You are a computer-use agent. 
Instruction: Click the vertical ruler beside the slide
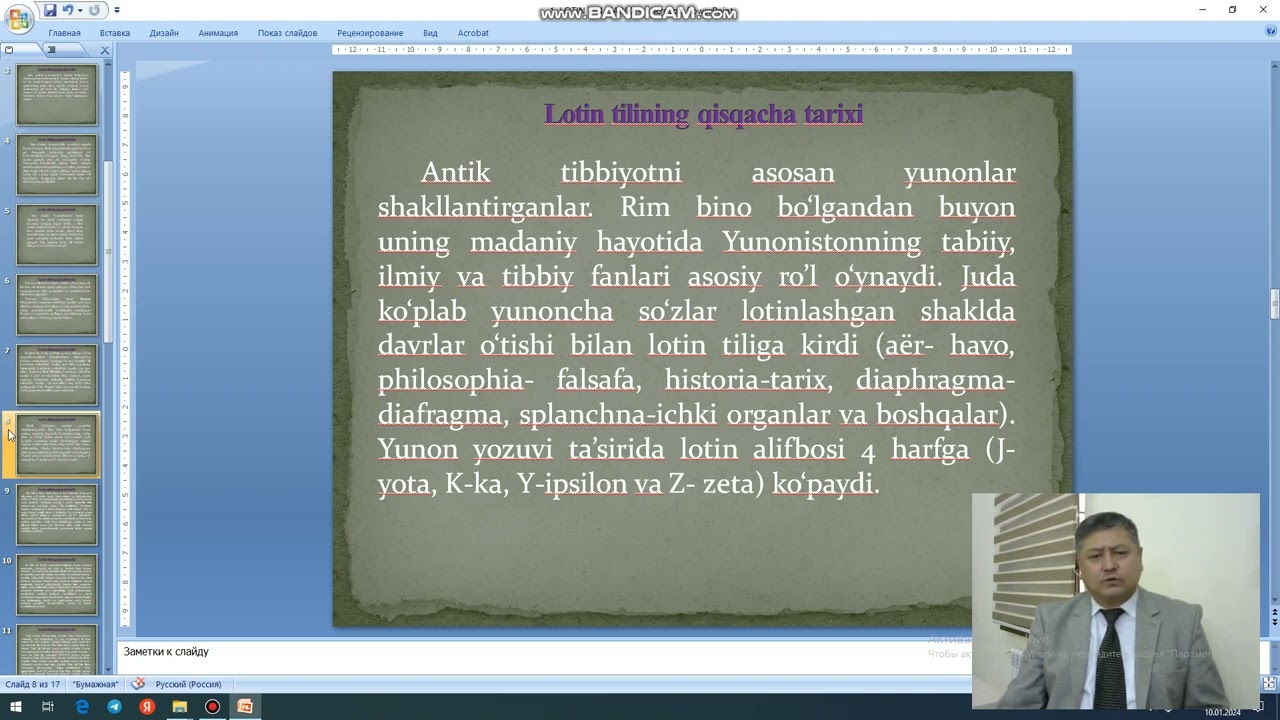[125, 348]
